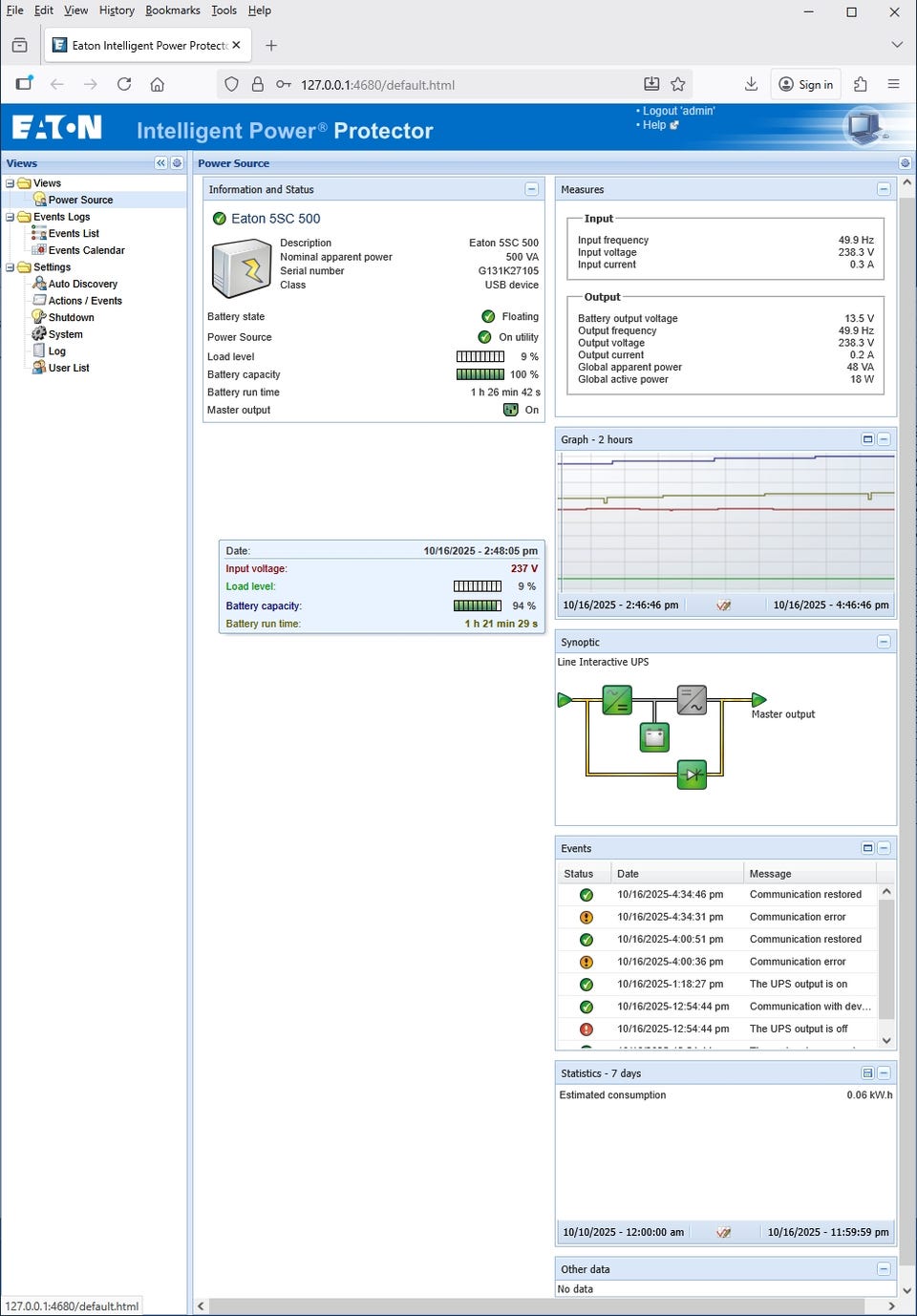Click the battery icon in Synoptic diagram
Viewport: 917px width, 1316px height.
click(654, 736)
